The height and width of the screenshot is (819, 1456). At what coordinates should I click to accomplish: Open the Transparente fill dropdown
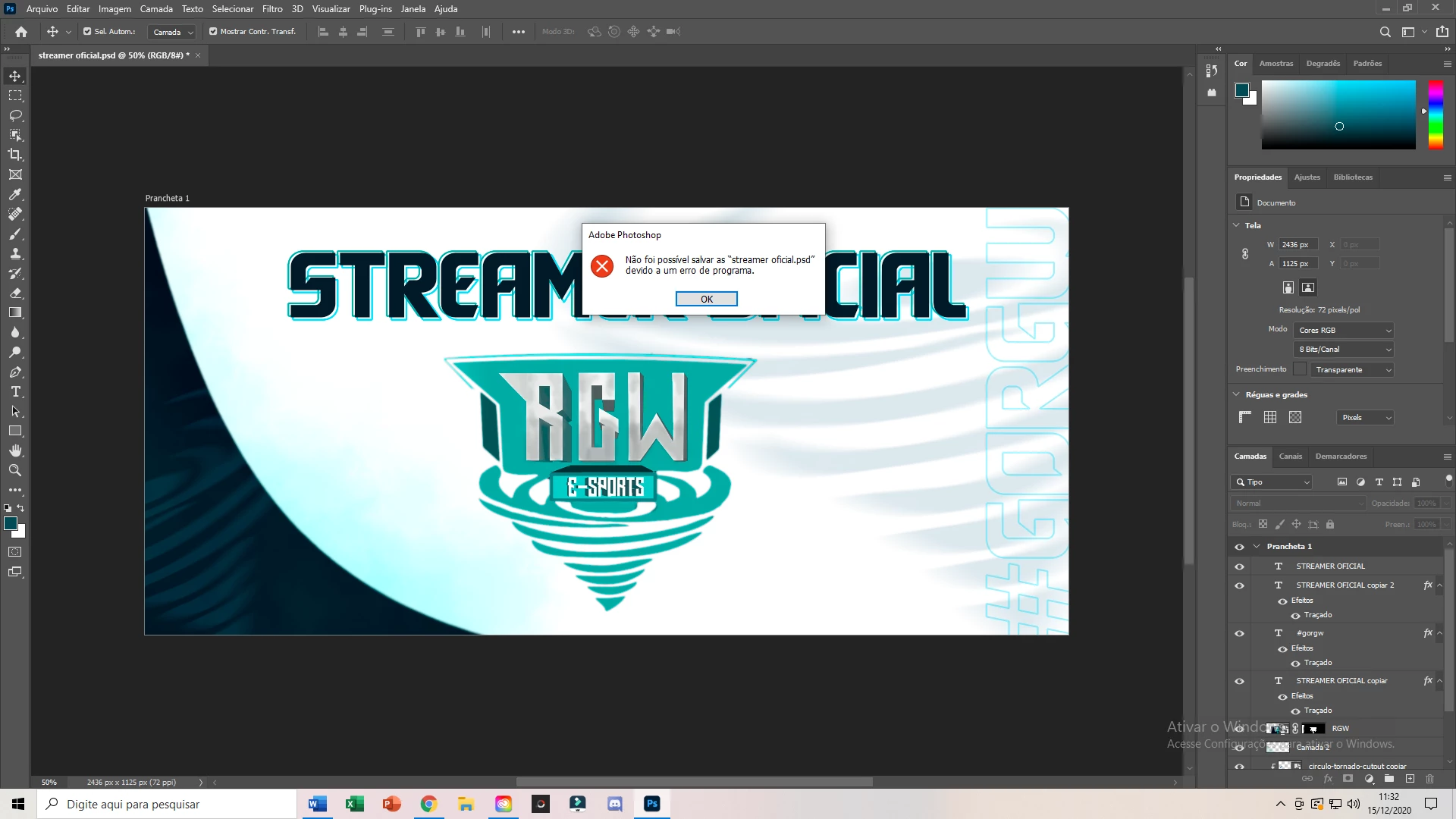click(1353, 370)
